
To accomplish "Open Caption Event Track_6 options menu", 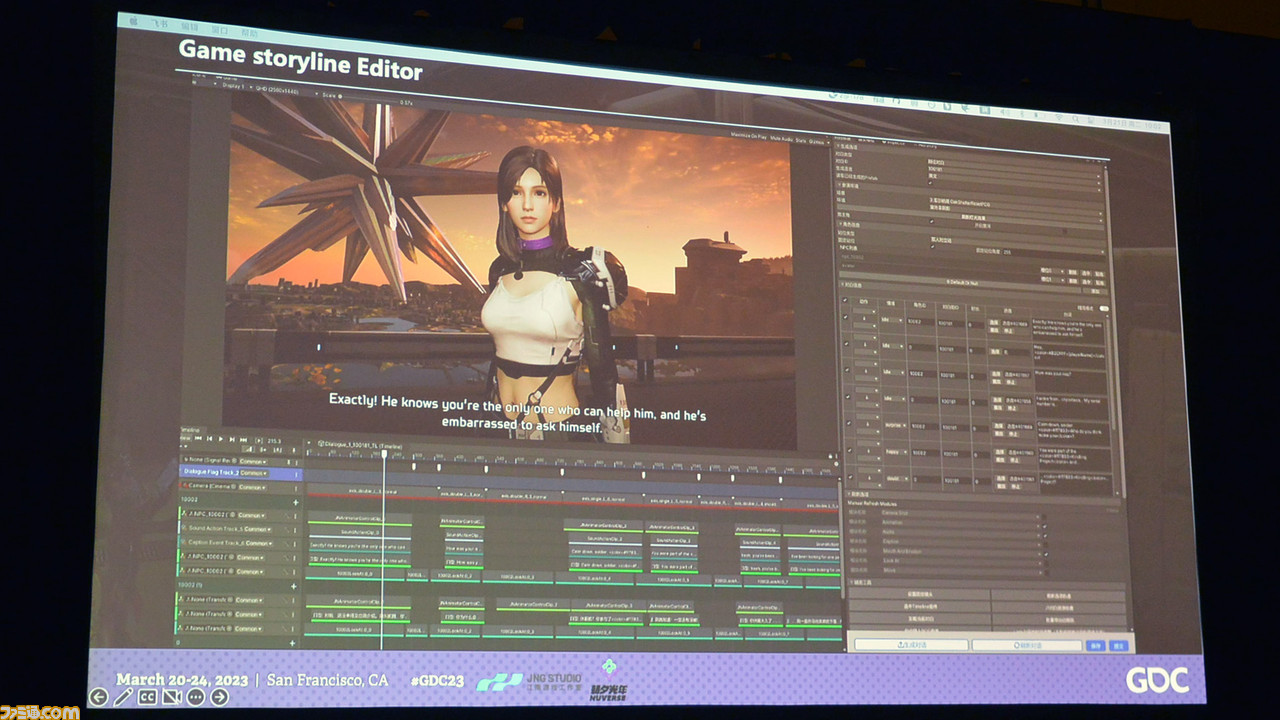I will click(295, 544).
